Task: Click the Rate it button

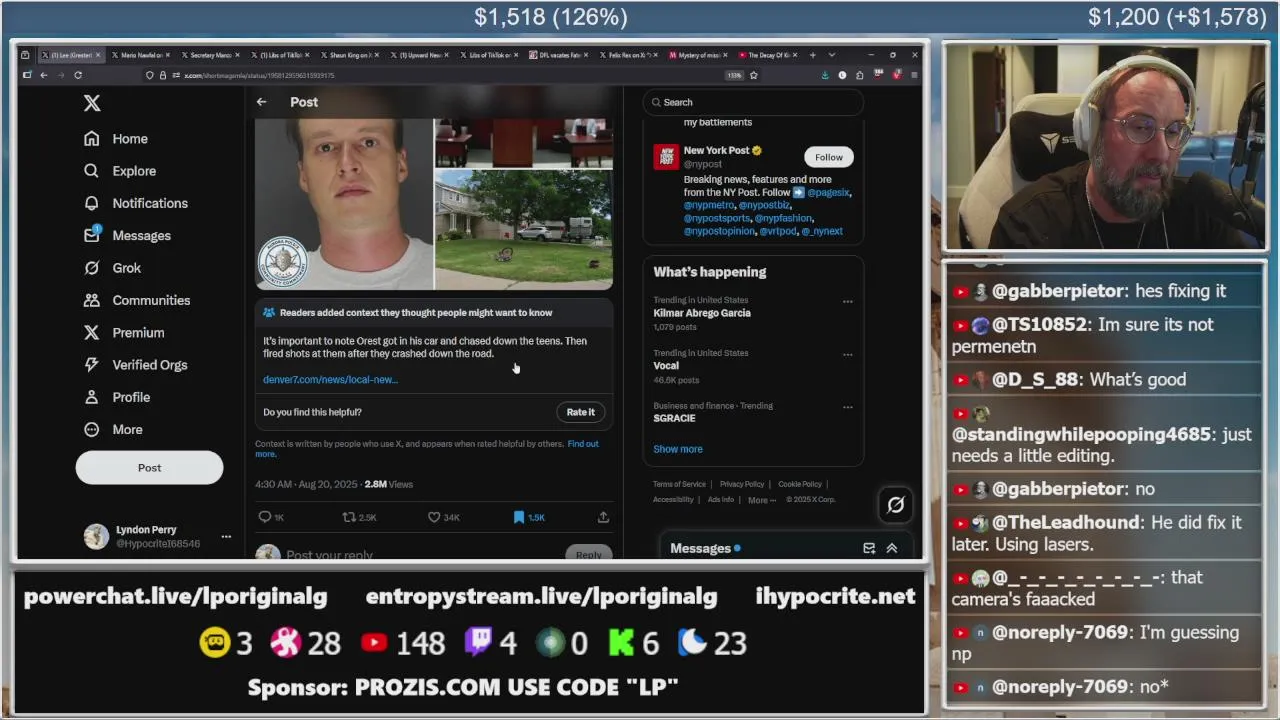Action: [580, 412]
